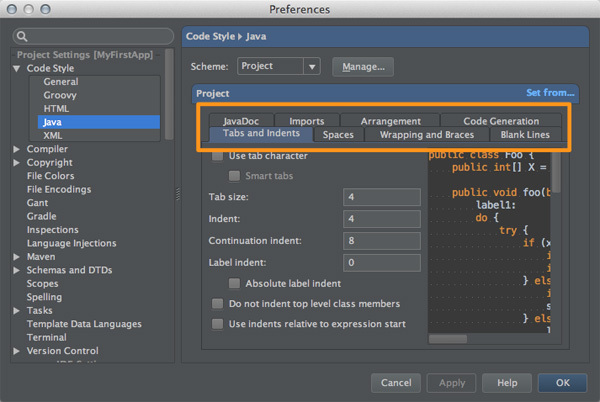Click the Manage... button
The width and height of the screenshot is (600, 402).
[x=363, y=67]
